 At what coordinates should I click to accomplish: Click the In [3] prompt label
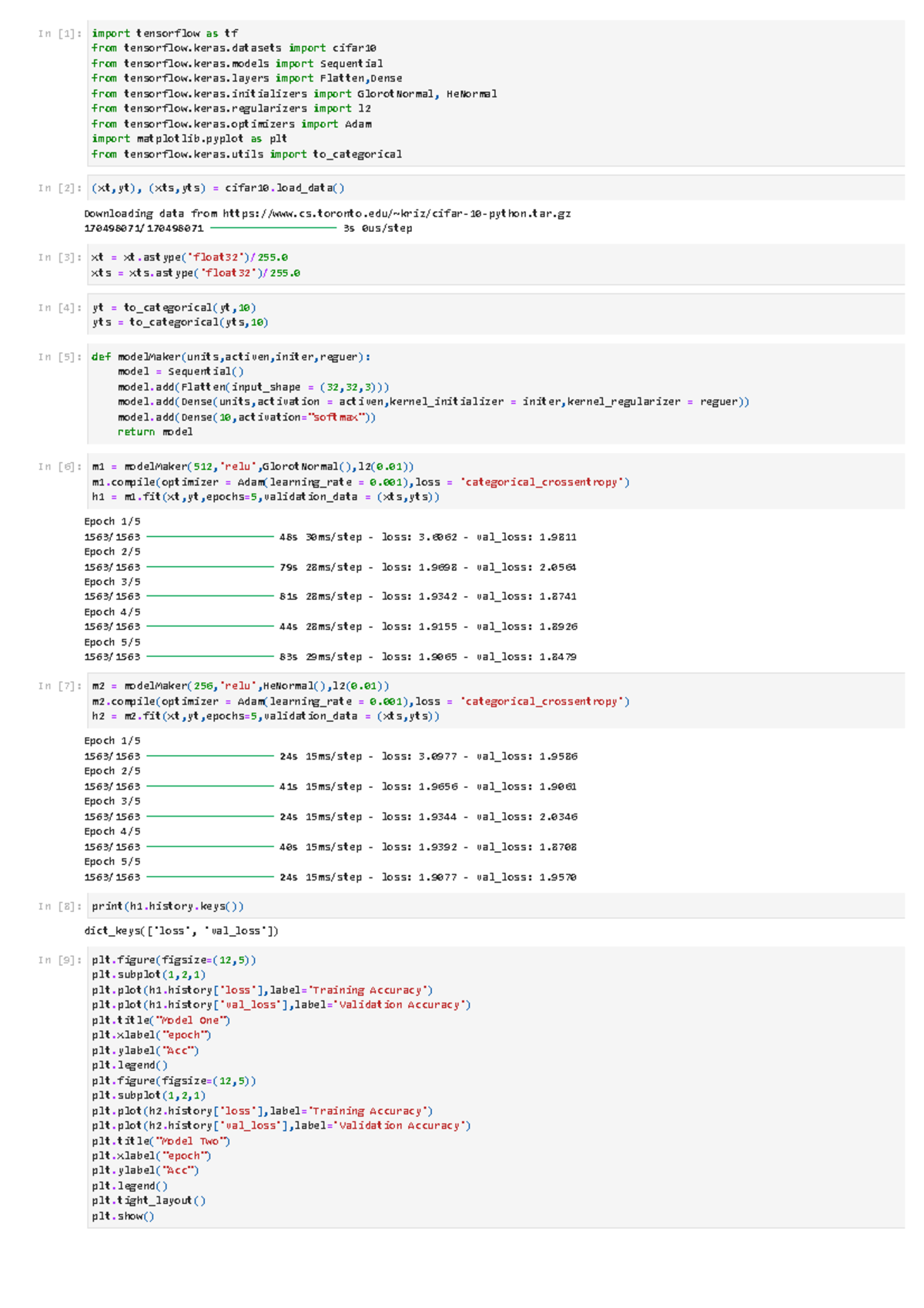59,258
